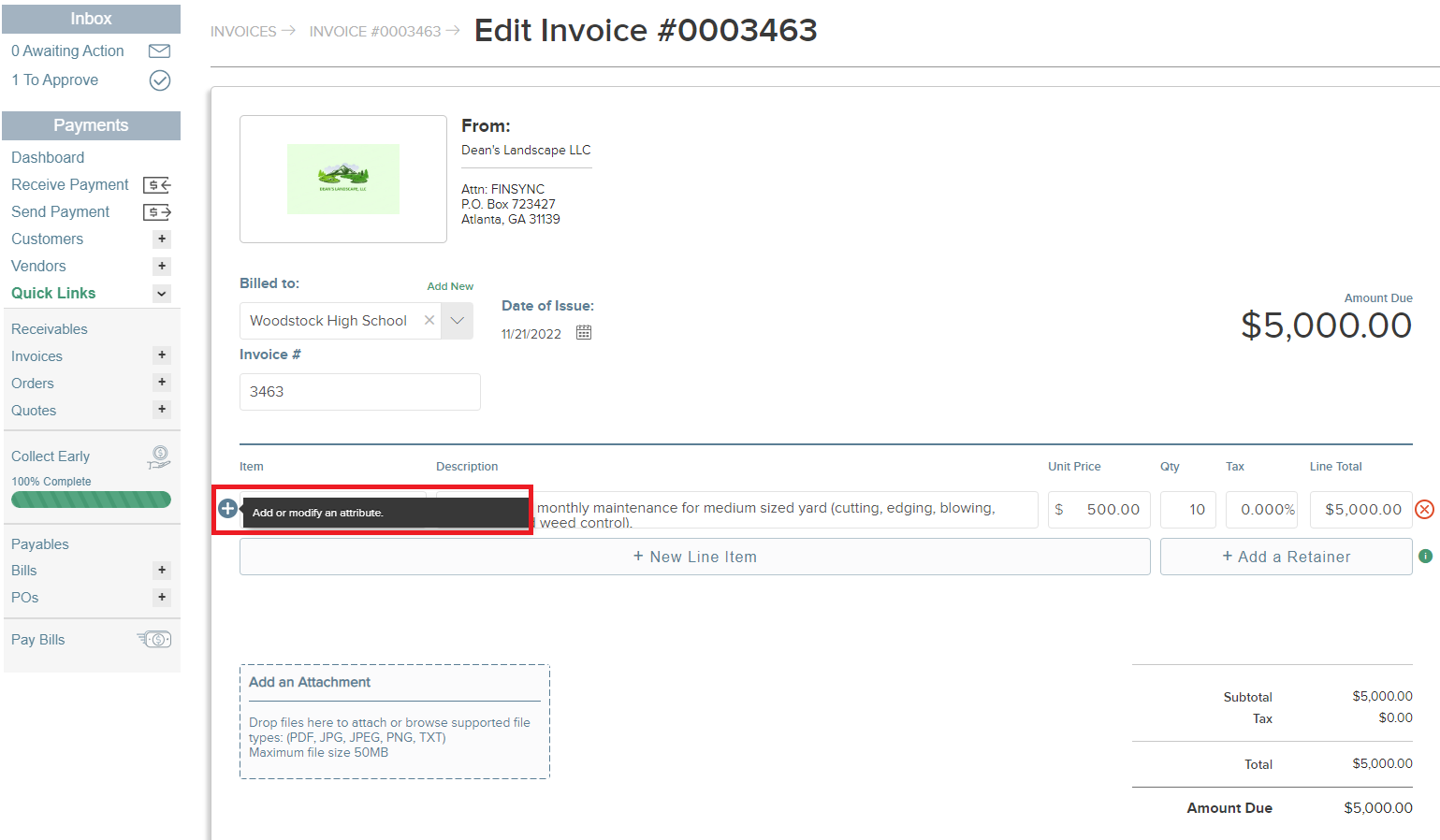This screenshot has width=1440, height=840.
Task: Click the Collect Early hand icon
Action: coord(159,457)
